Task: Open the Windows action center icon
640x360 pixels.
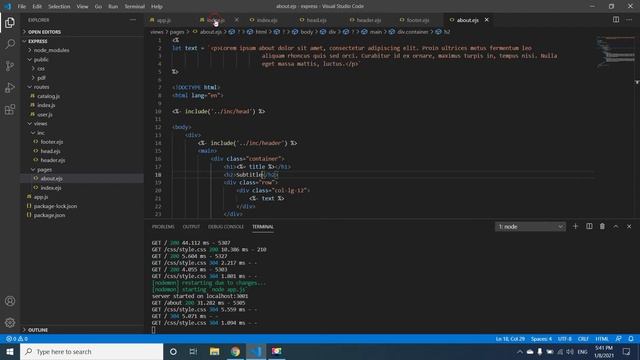Action: (627, 351)
